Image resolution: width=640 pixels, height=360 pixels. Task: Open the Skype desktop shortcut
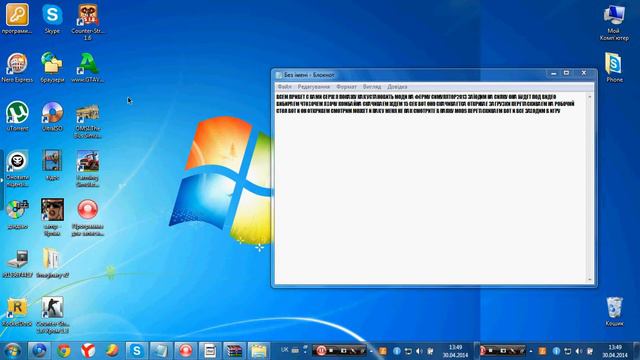[x=52, y=18]
